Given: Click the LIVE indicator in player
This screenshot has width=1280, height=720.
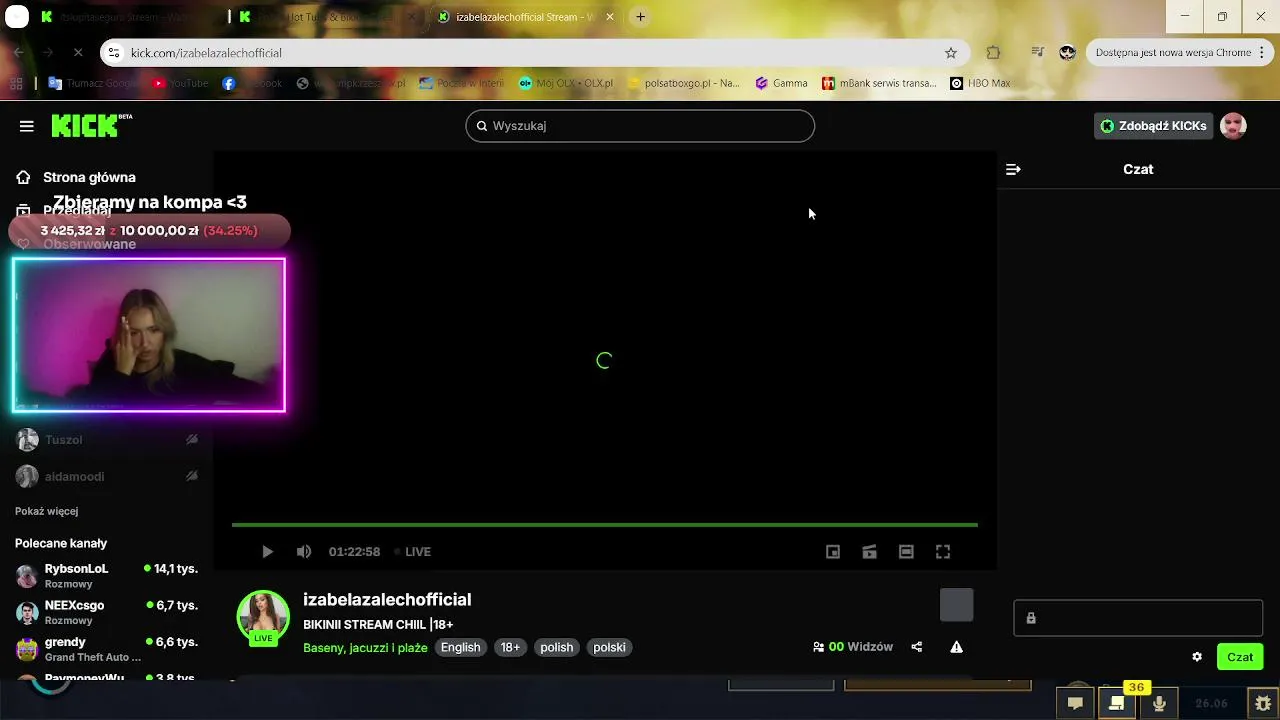Looking at the screenshot, I should pos(412,552).
